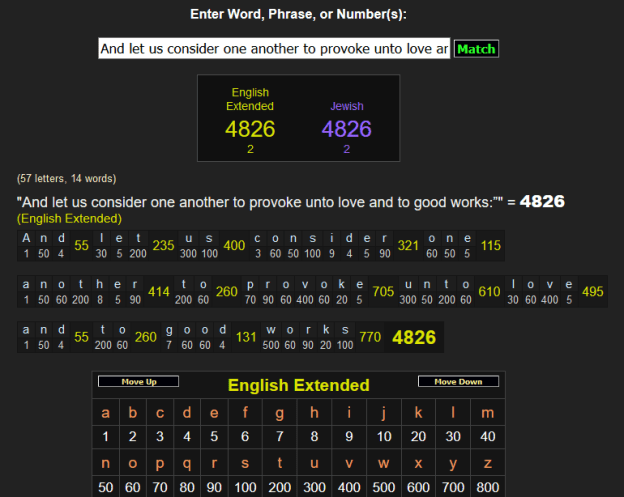624x497 pixels.
Task: Click letter 'n' in the cipher chart
Action: [x=107, y=463]
